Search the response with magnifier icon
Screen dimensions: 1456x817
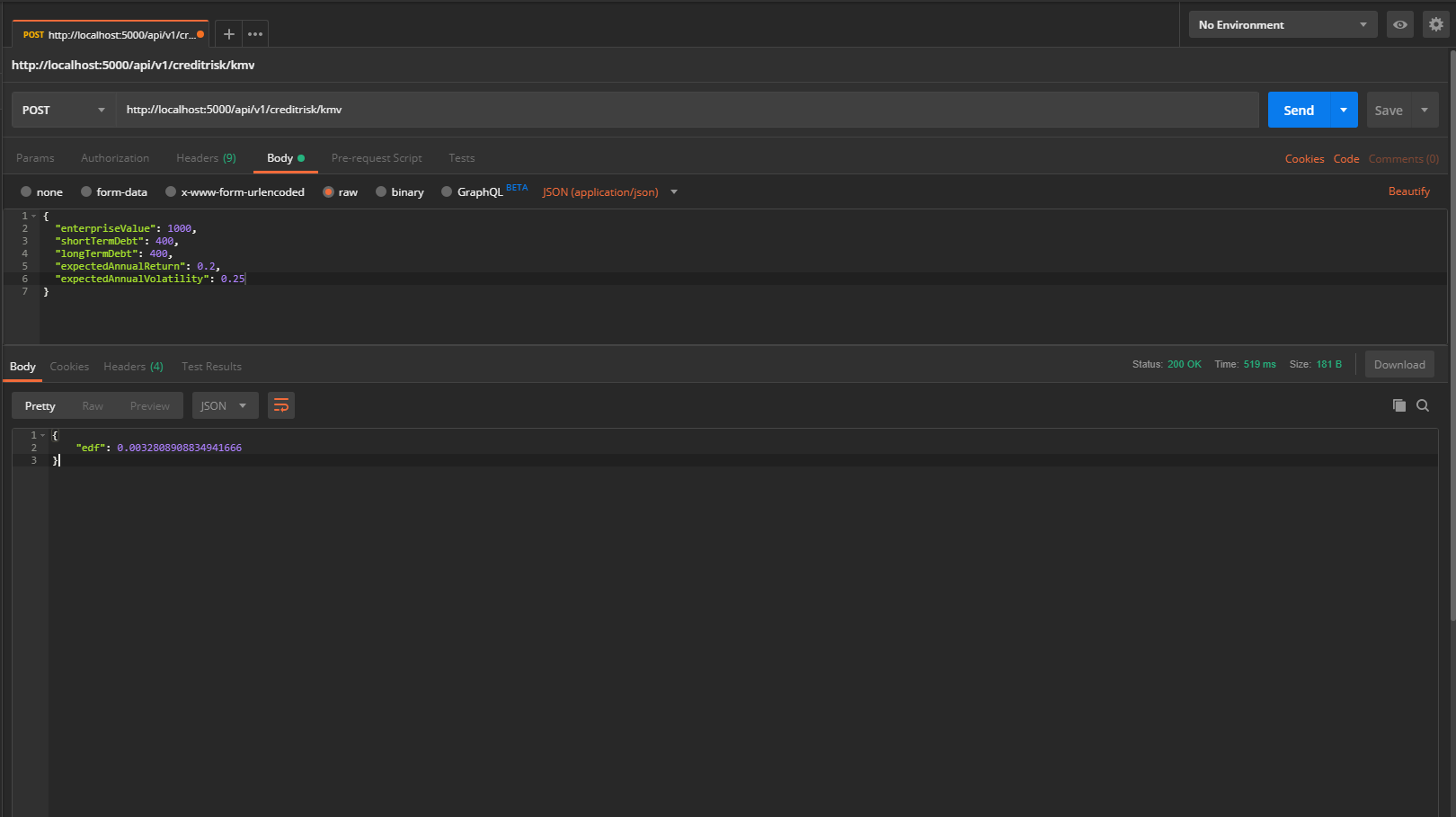[x=1423, y=405]
